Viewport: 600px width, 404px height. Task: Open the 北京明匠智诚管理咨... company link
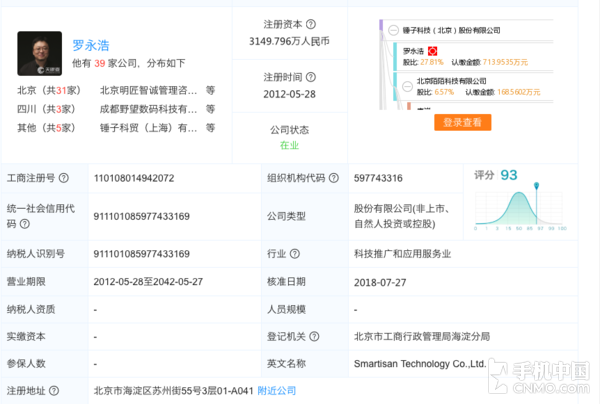(148, 90)
